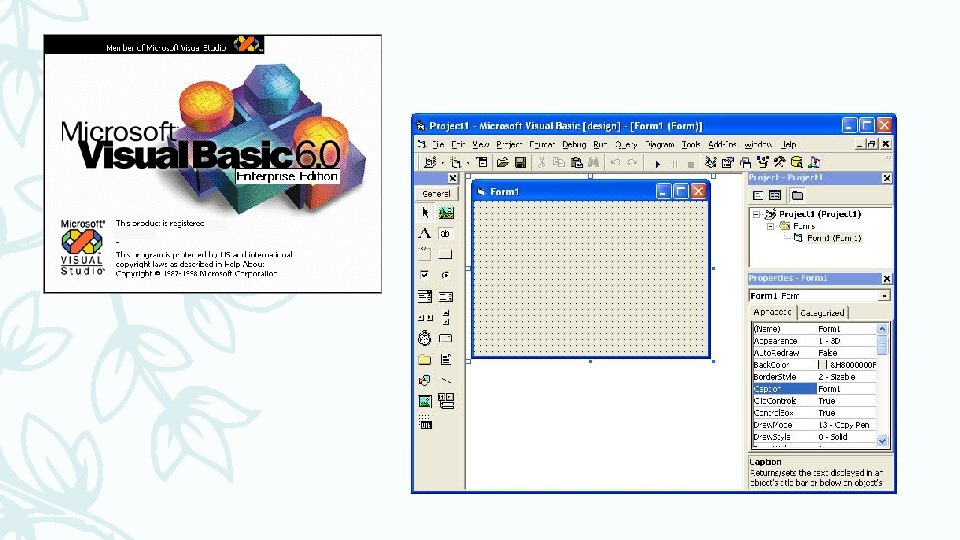Start the program with the Run arrow
The height and width of the screenshot is (540, 960).
click(x=658, y=163)
